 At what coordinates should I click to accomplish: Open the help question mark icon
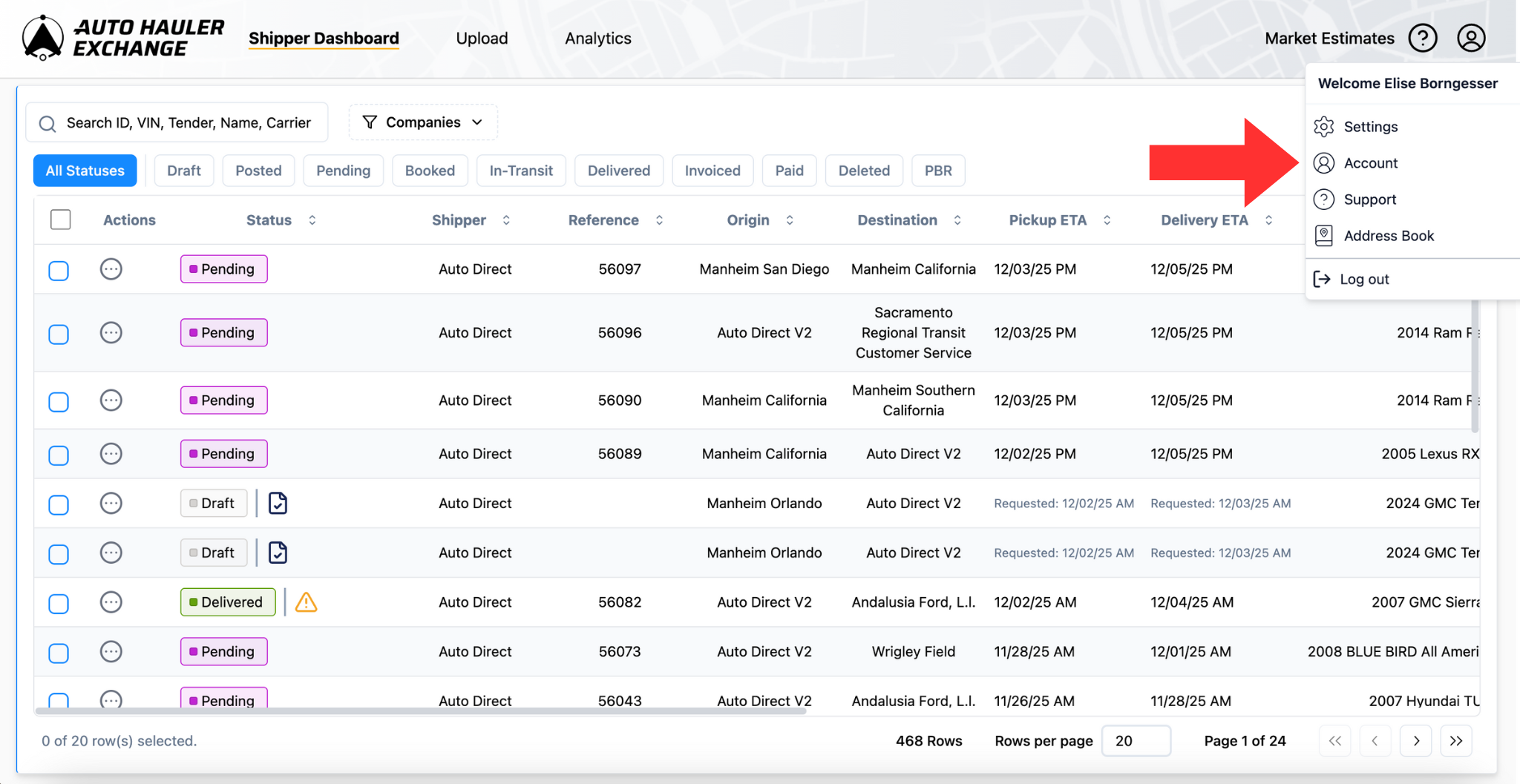pyautogui.click(x=1422, y=38)
